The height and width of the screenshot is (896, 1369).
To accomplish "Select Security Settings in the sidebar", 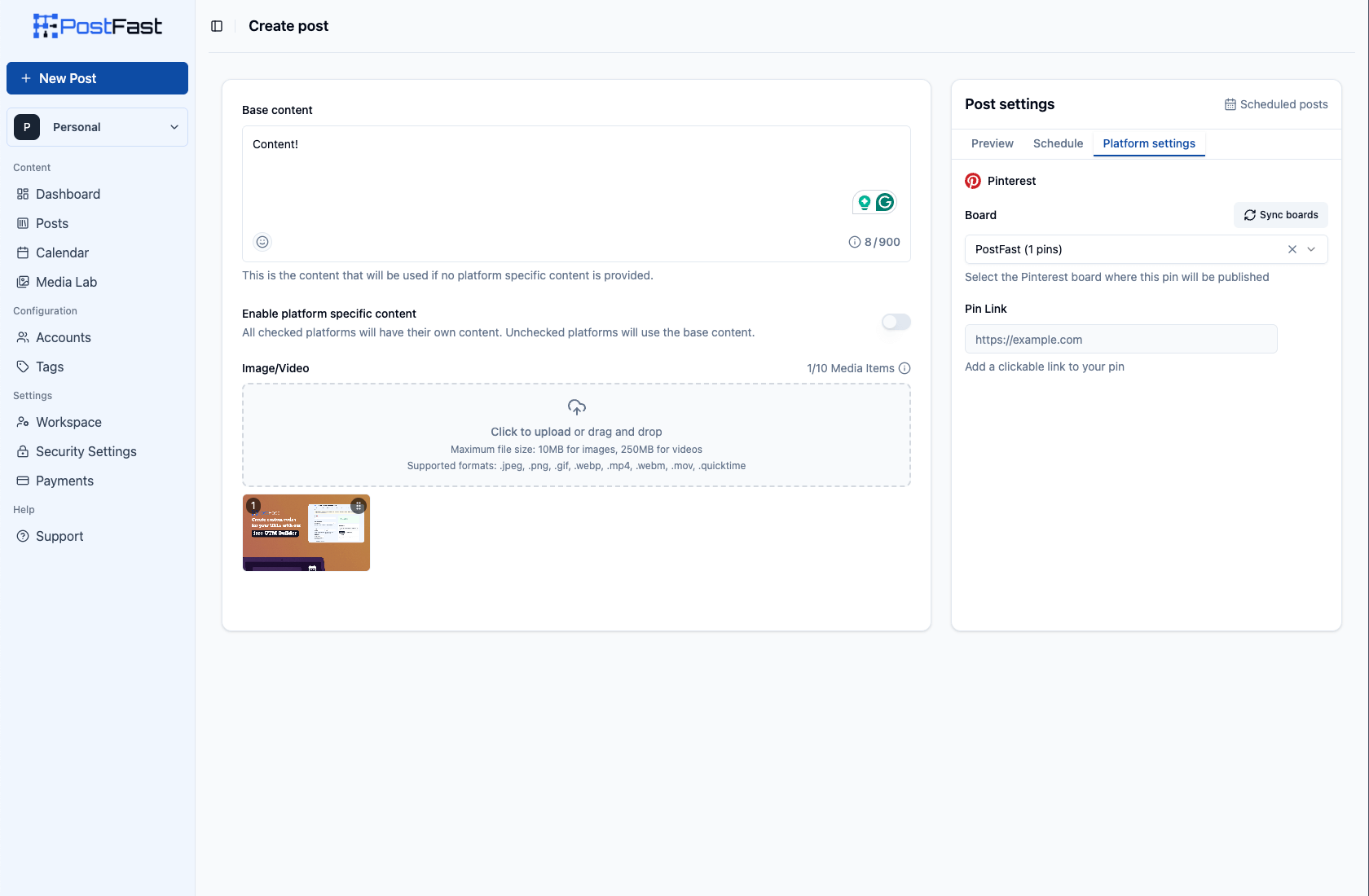I will (x=86, y=450).
